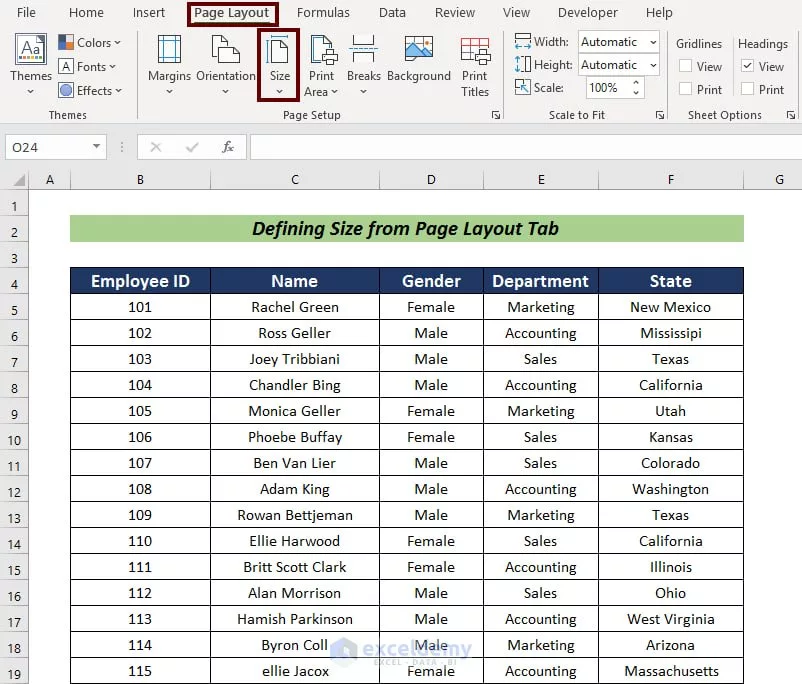Open the Name Box dropdown
Viewport: 802px width, 684px height.
coord(98,146)
